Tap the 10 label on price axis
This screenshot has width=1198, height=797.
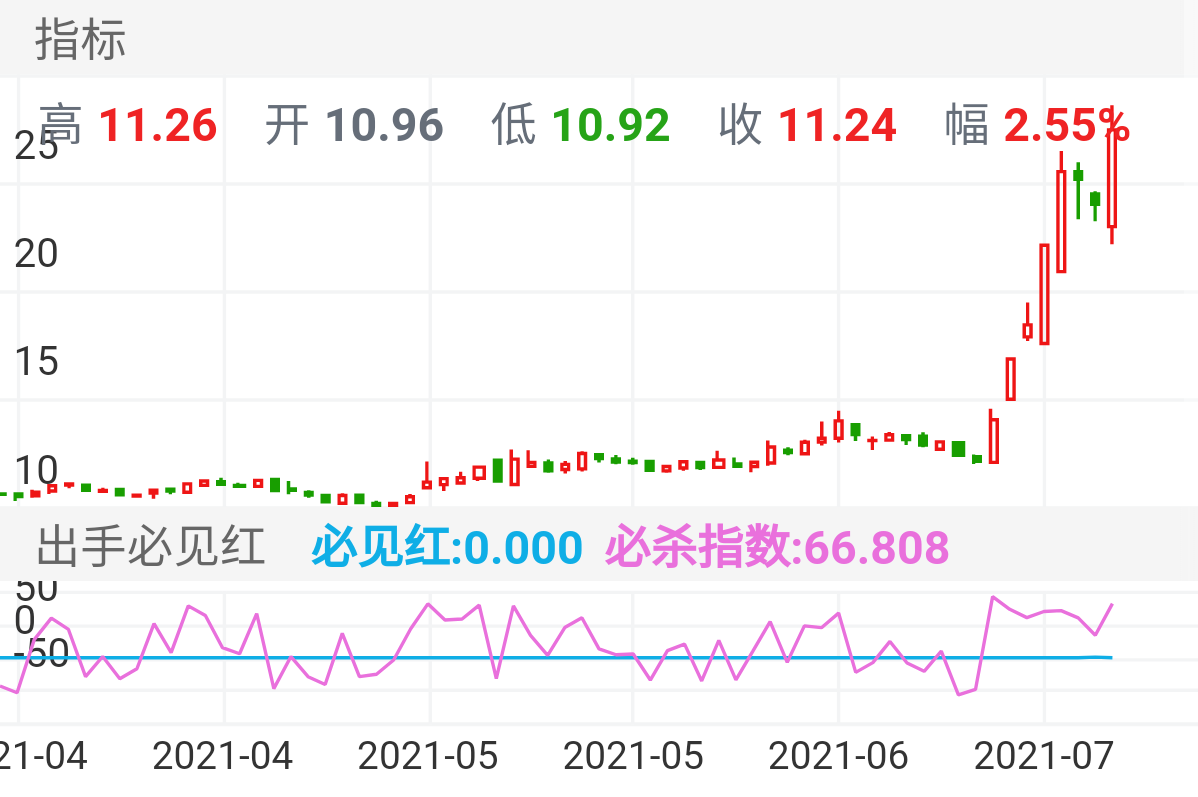coord(36,470)
